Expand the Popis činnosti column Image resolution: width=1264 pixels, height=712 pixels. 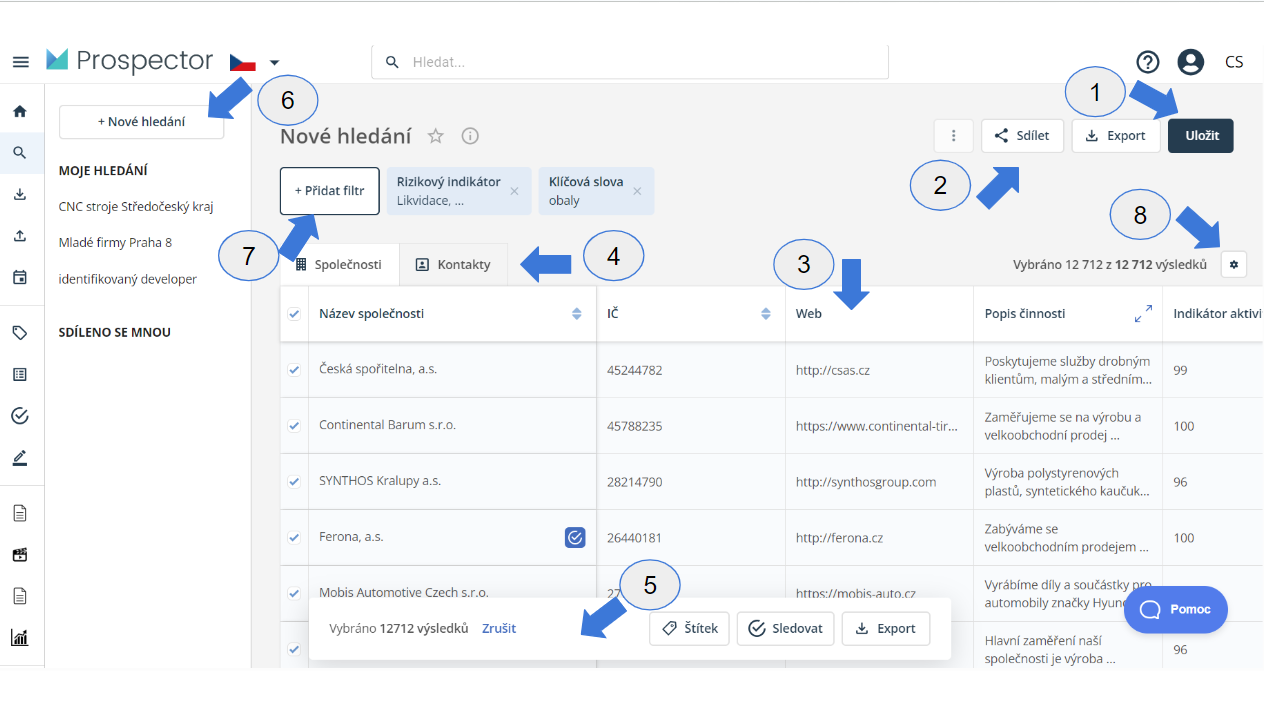click(1143, 314)
